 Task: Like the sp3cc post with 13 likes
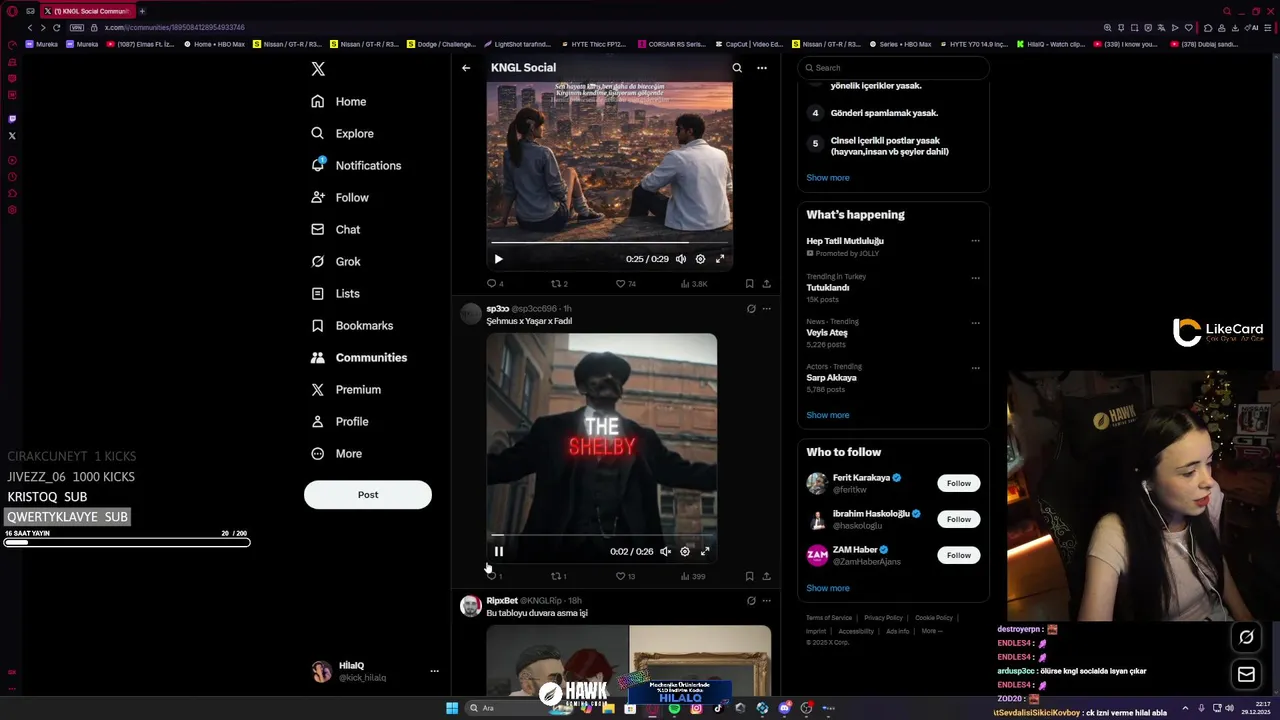click(625, 576)
